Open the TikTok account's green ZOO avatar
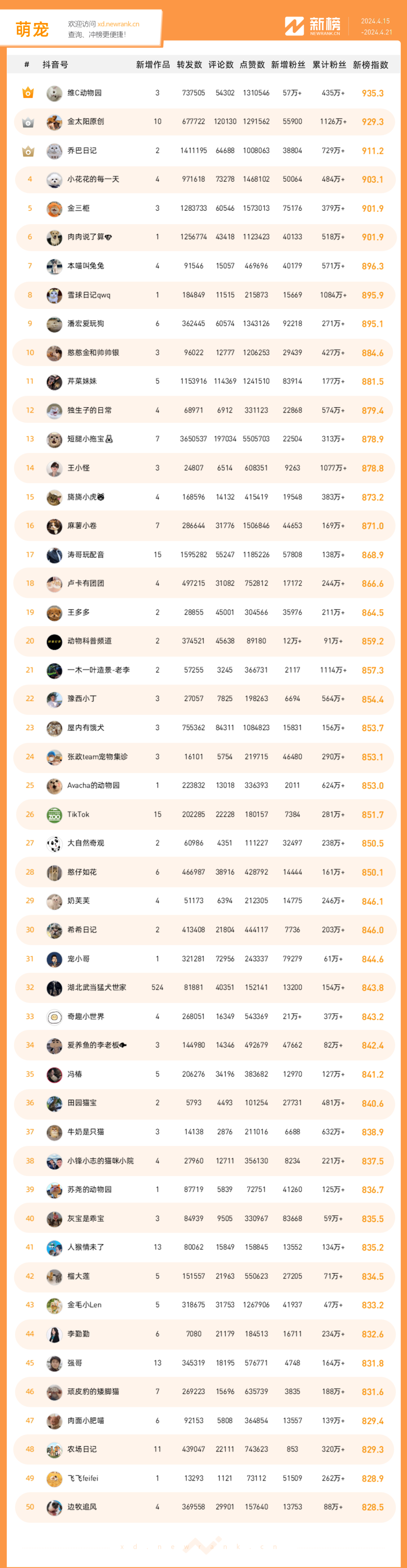Image resolution: width=407 pixels, height=1568 pixels. click(54, 815)
